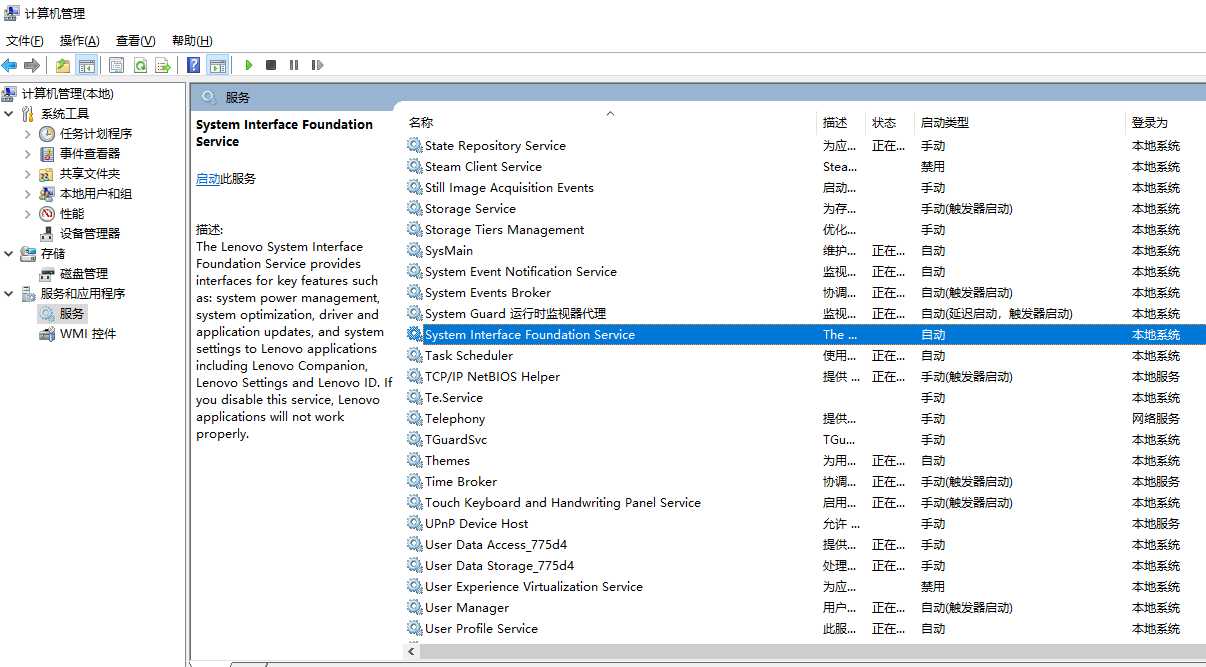Click the gear icon beside SysMain
Viewport: 1206px width, 667px height.
(415, 251)
